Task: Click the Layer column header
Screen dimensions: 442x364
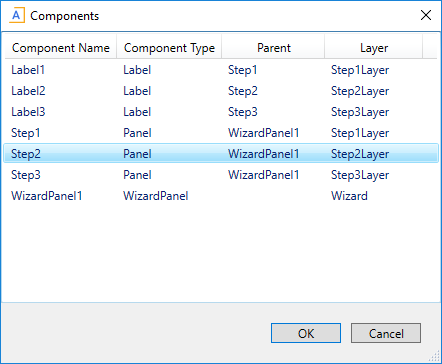Action: point(373,48)
